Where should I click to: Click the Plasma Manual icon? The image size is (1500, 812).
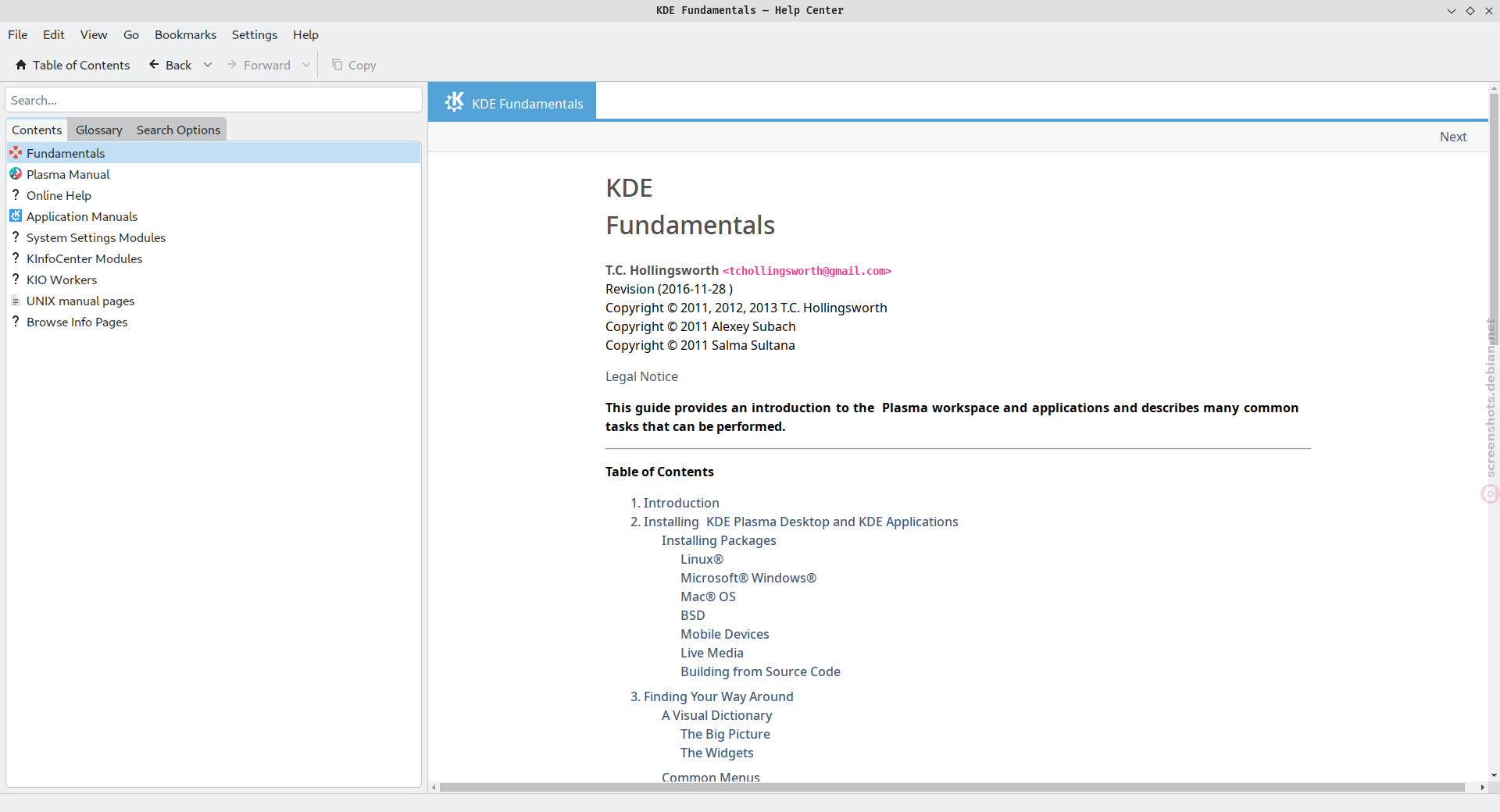16,174
